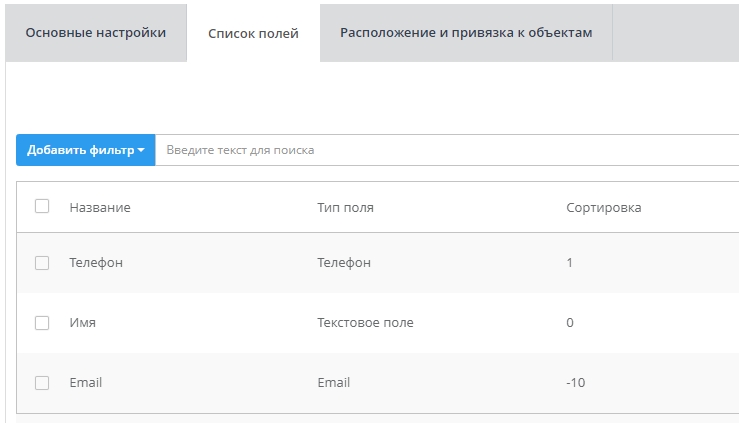Viewport: 739px width, 423px height.
Task: Open the Email field in Название column
Action: pyautogui.click(x=86, y=383)
